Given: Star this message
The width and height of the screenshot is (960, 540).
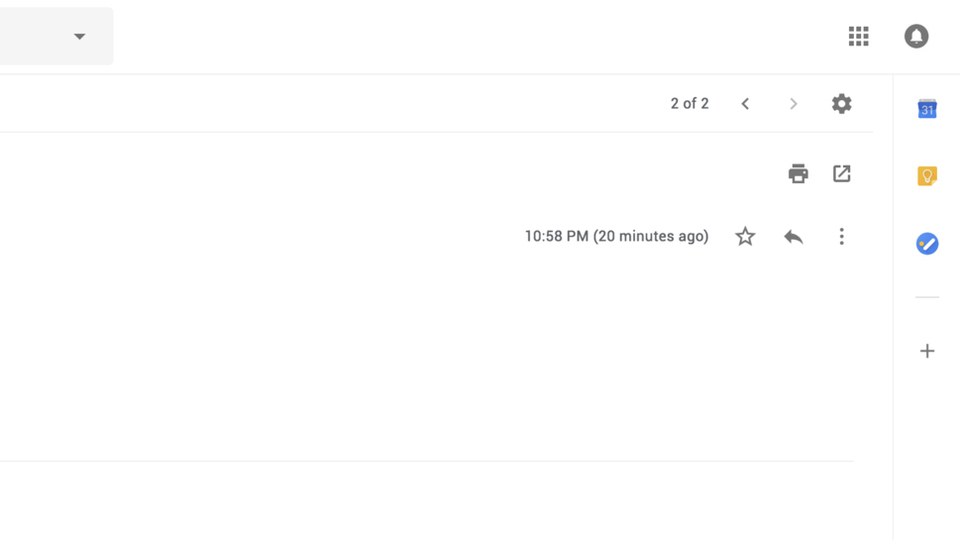Looking at the screenshot, I should [x=745, y=236].
